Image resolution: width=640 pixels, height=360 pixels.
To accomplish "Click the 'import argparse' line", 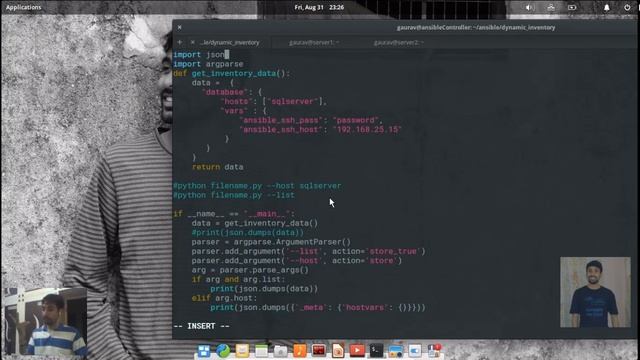I will pos(208,64).
